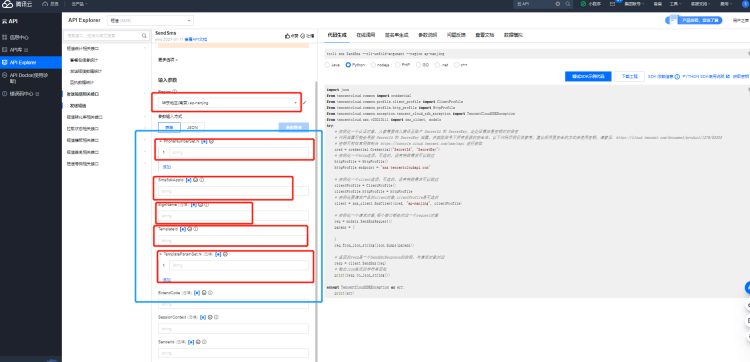The image size is (750, 362).
Task: Click the add link under TemplateParamSet.N
Action: [166, 279]
